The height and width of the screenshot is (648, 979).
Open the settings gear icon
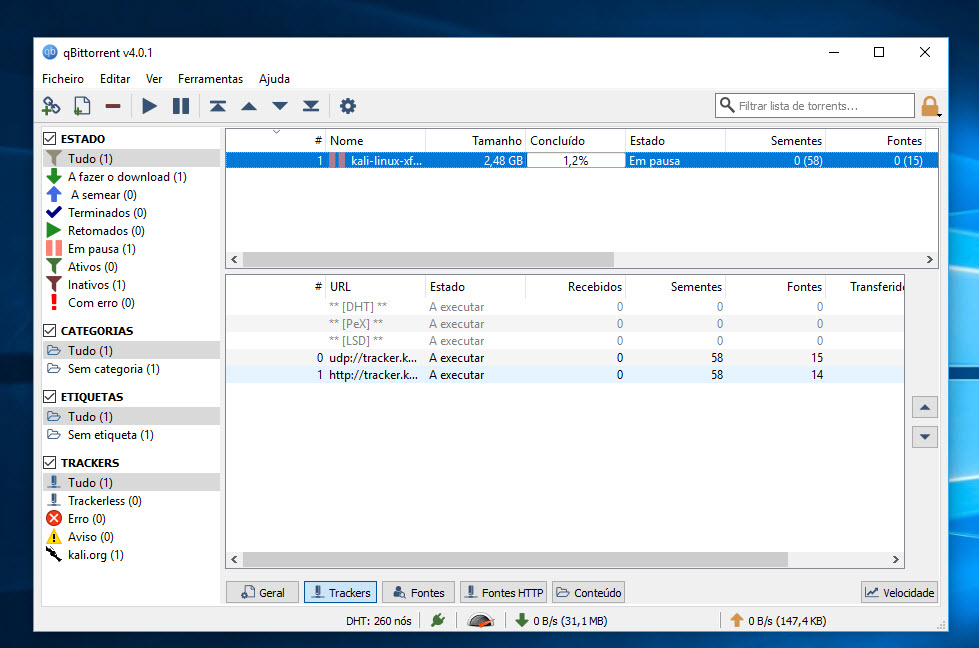click(x=347, y=105)
